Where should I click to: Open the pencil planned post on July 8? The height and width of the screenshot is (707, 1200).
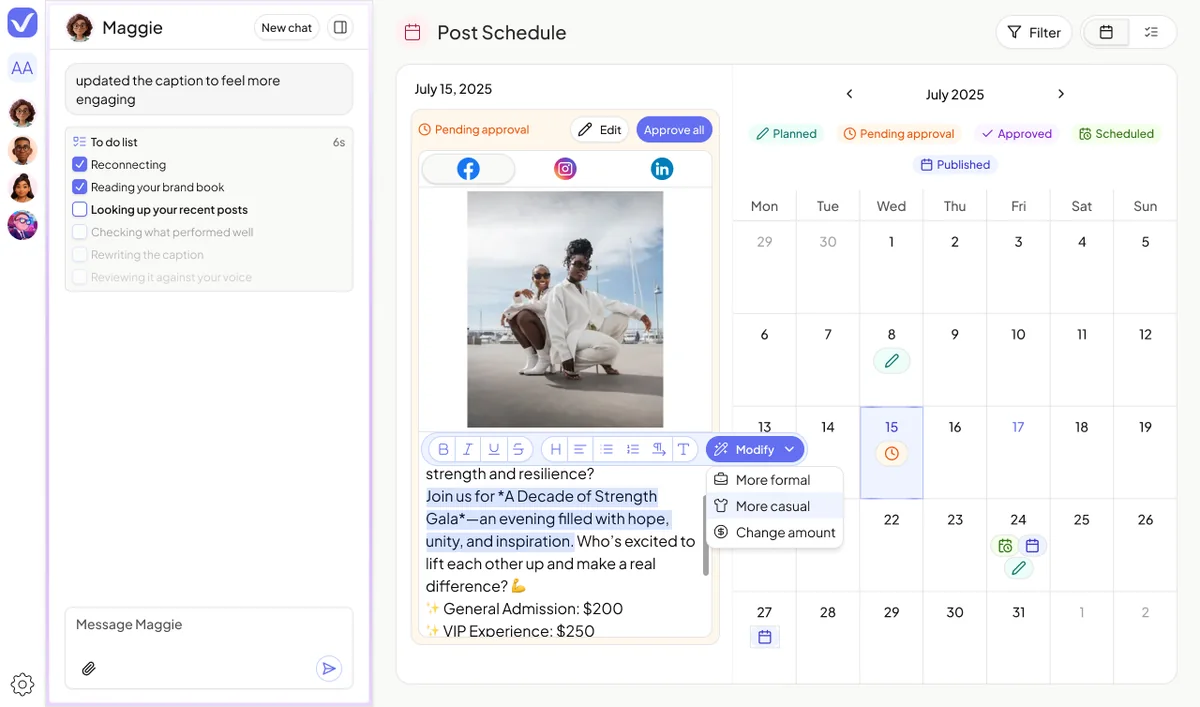(891, 360)
